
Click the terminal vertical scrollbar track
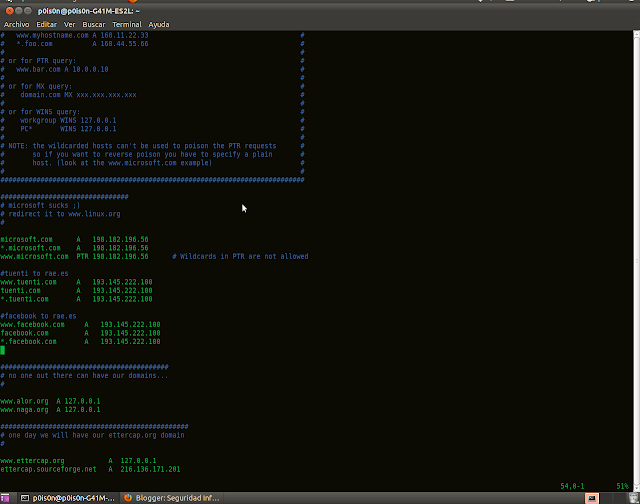(x=636, y=261)
